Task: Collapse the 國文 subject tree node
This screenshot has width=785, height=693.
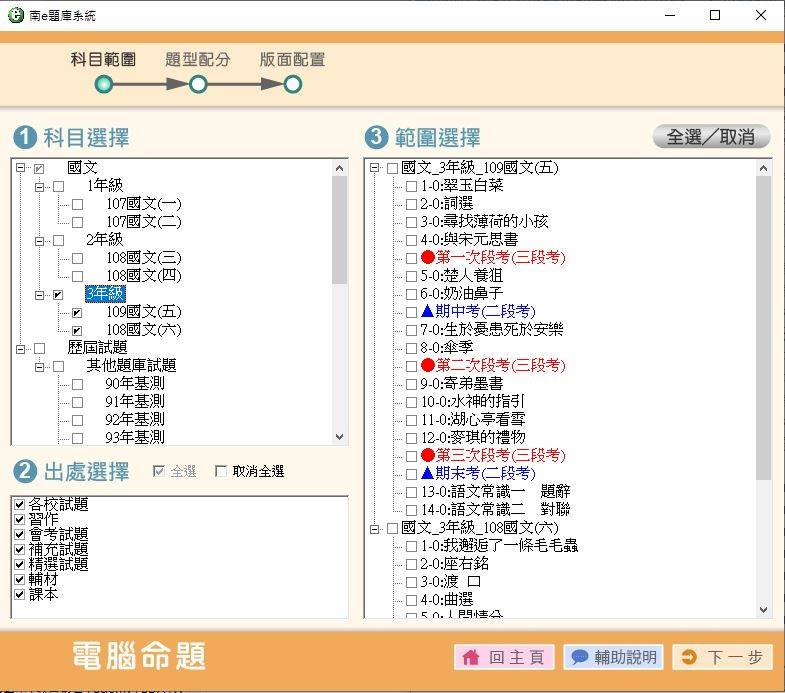Action: coord(21,168)
